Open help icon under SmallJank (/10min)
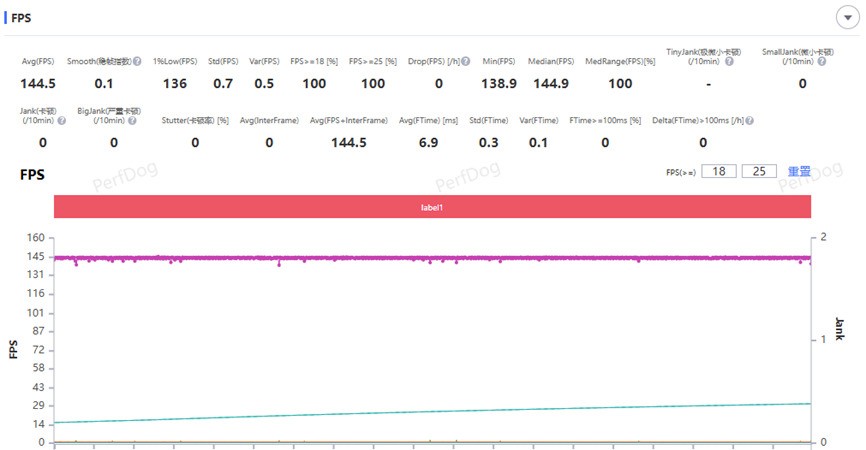866x450 pixels. pos(822,61)
